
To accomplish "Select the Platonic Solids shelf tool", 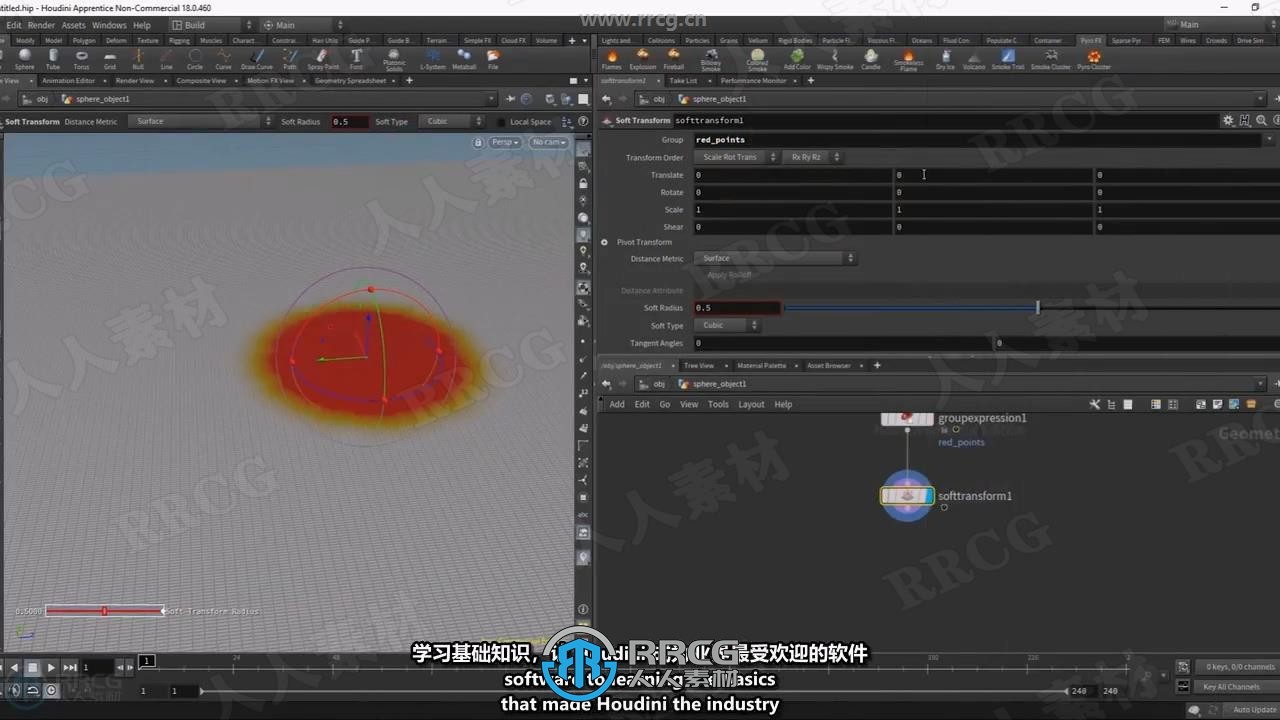I will click(394, 60).
